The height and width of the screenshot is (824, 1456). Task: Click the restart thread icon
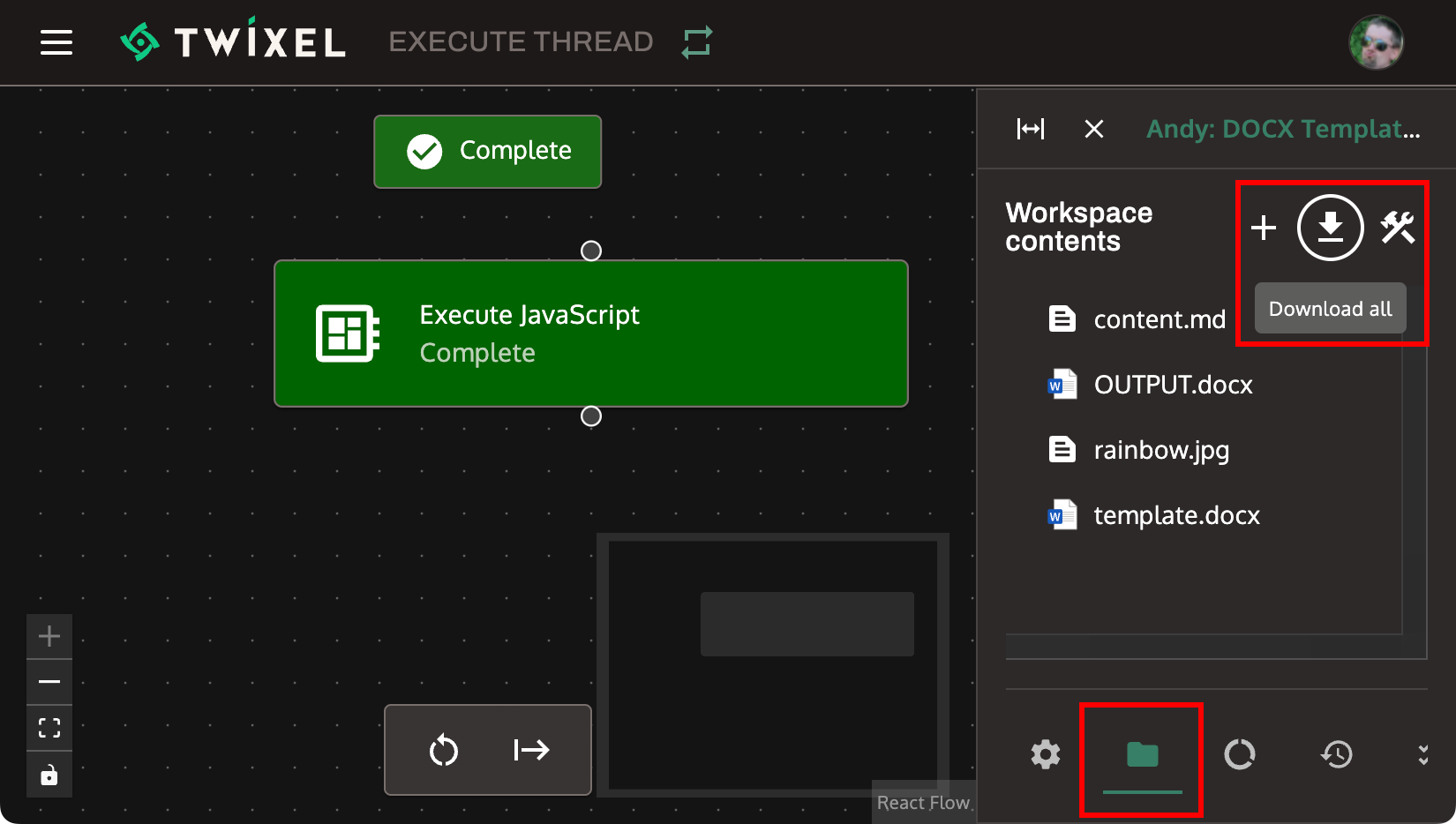coord(444,750)
